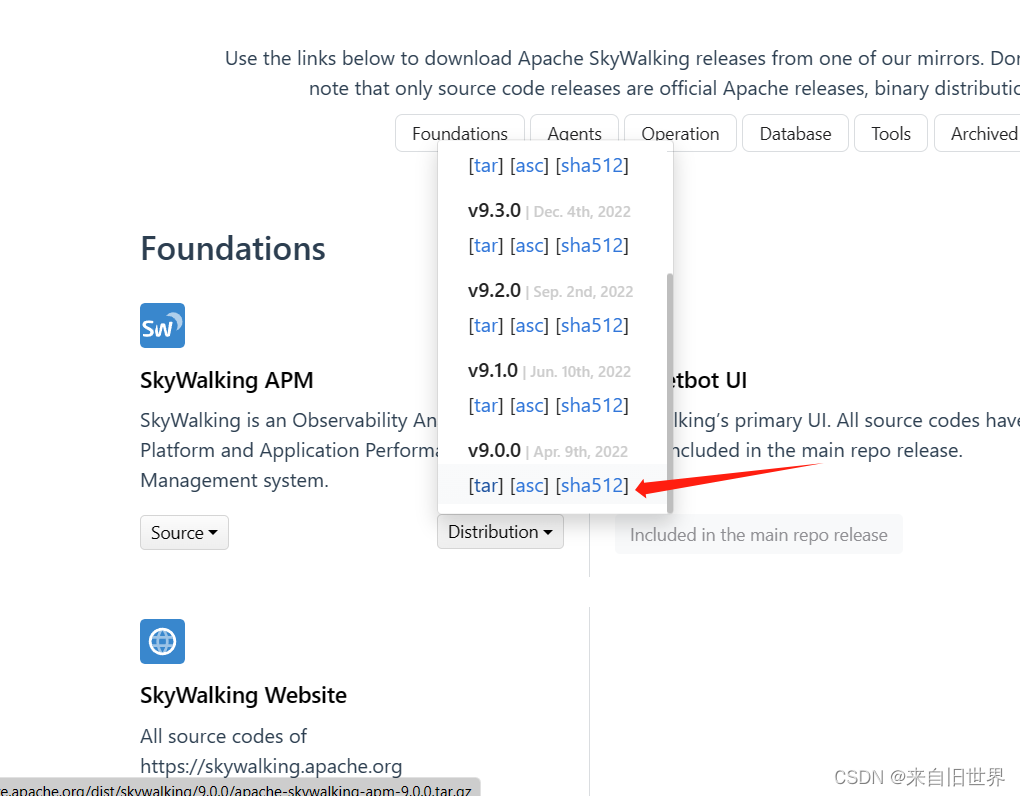Click the SkyWalking APM logo icon
Image resolution: width=1020 pixels, height=796 pixels.
pos(163,325)
